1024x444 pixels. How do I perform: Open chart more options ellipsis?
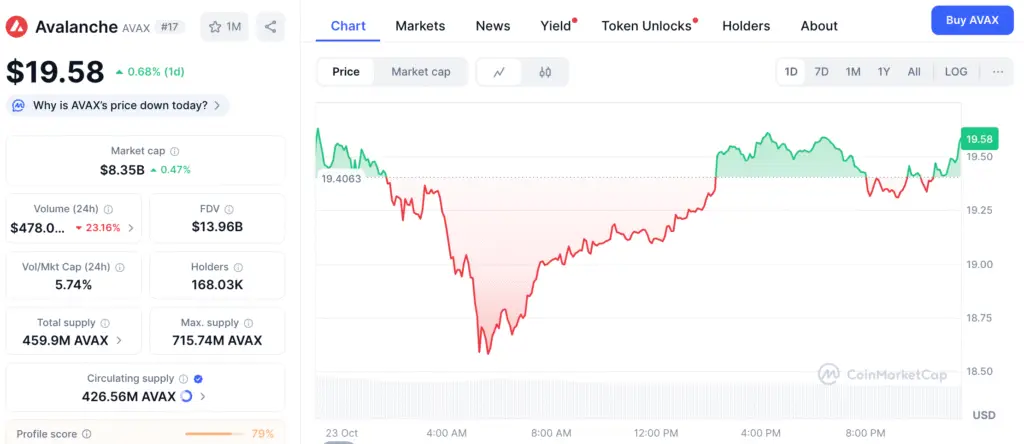997,72
